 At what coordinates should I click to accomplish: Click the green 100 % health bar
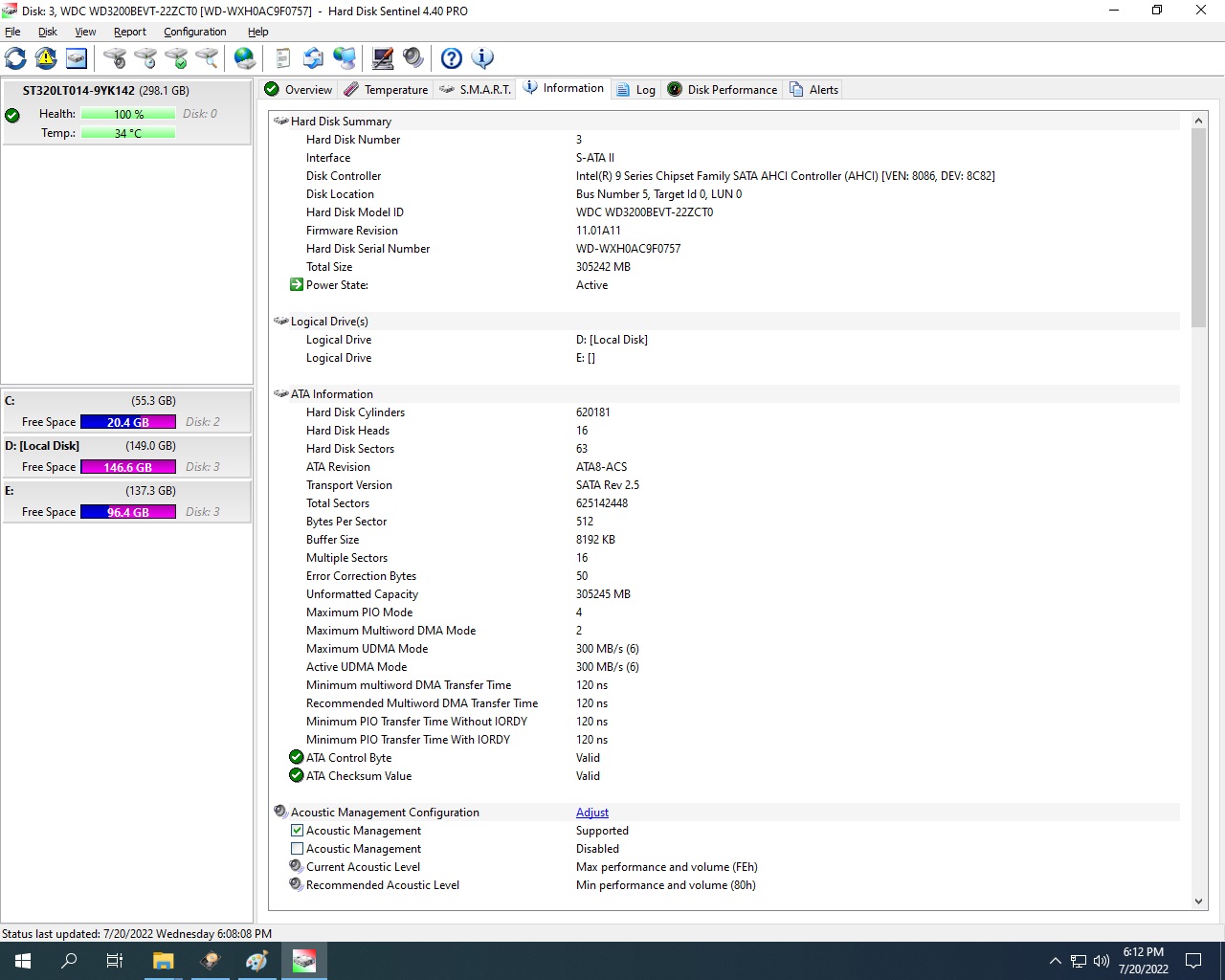click(x=128, y=114)
